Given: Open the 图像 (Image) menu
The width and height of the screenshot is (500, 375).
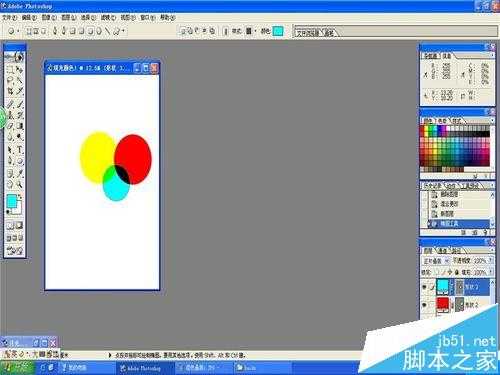Looking at the screenshot, I should pos(49,17).
